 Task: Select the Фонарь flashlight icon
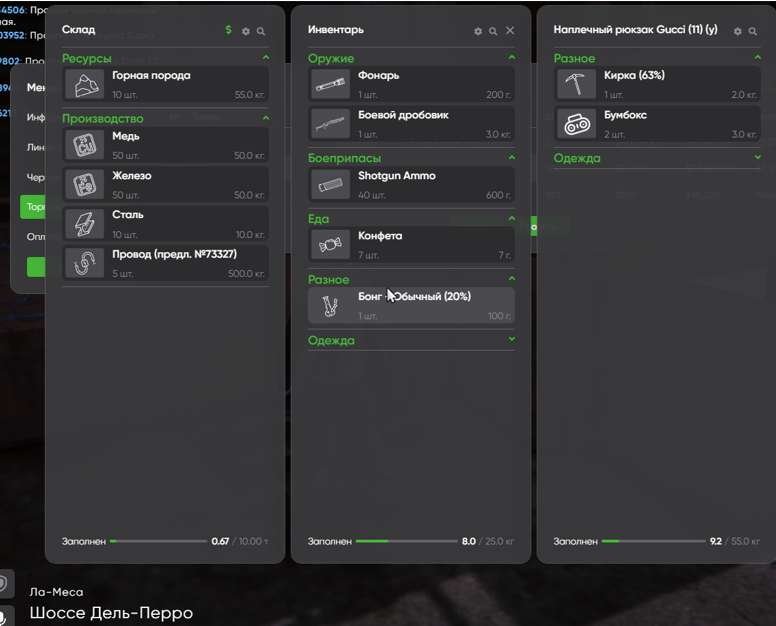point(331,85)
